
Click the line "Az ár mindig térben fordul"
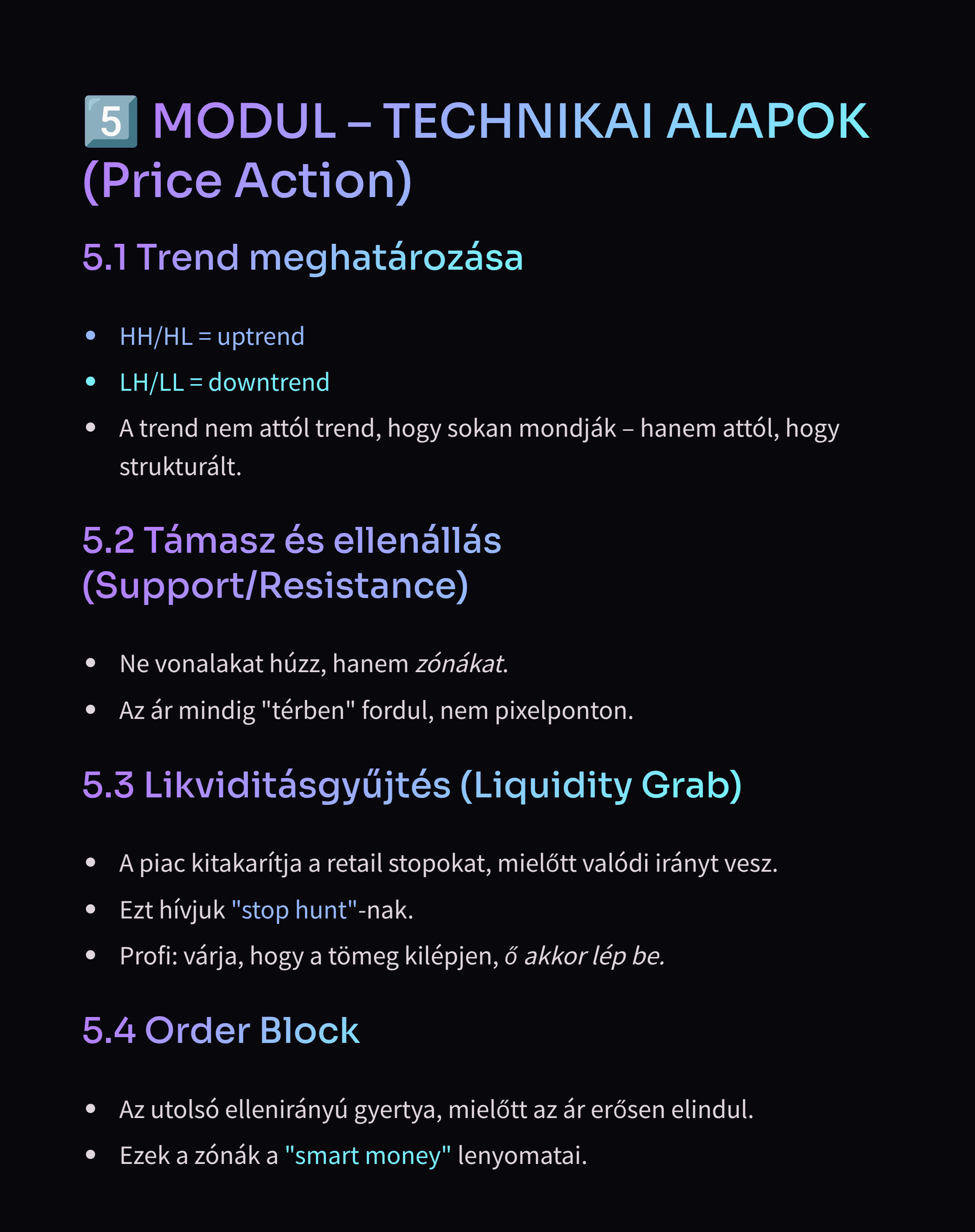(376, 711)
